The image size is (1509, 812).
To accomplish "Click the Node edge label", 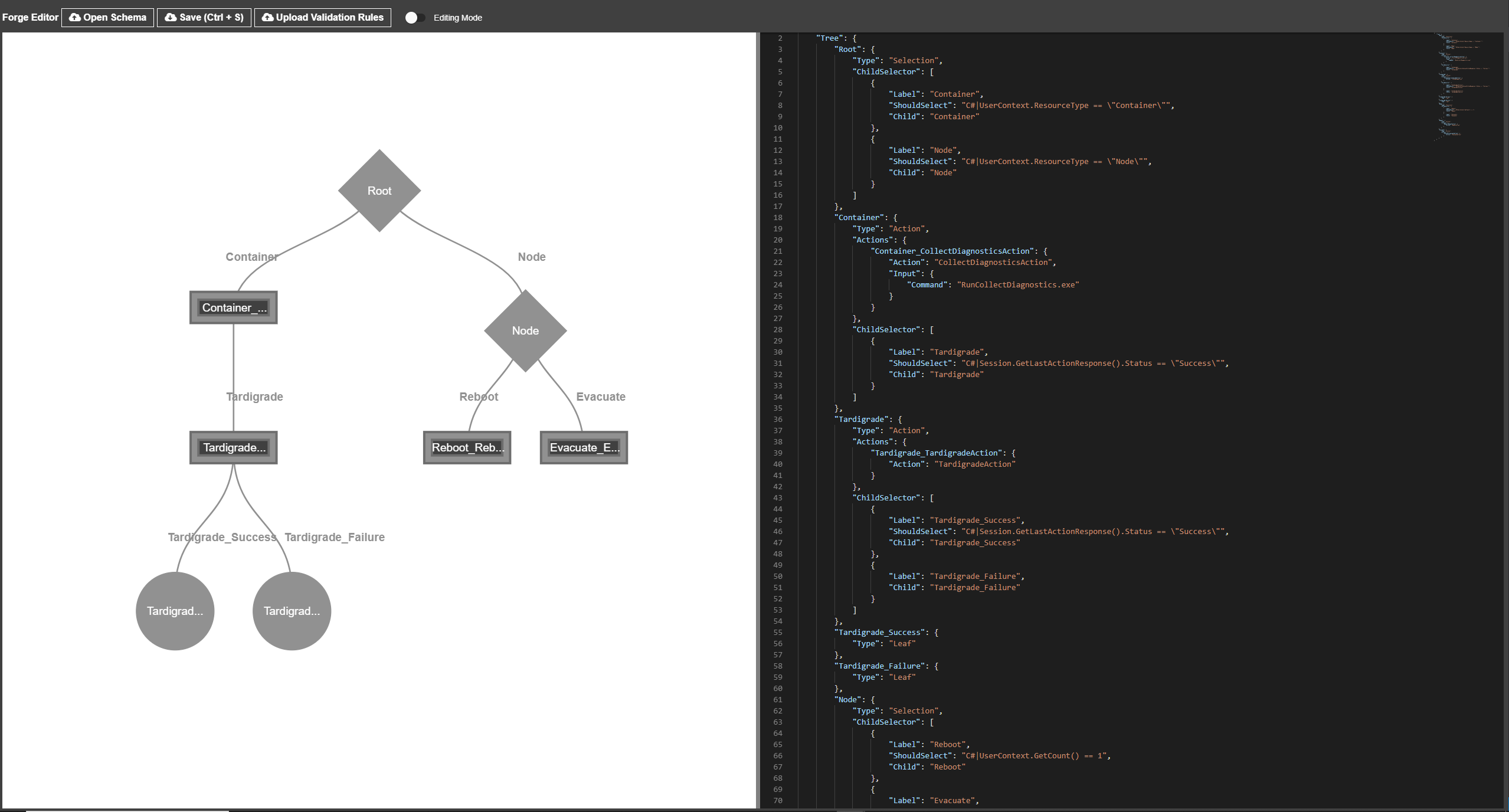I will [532, 257].
